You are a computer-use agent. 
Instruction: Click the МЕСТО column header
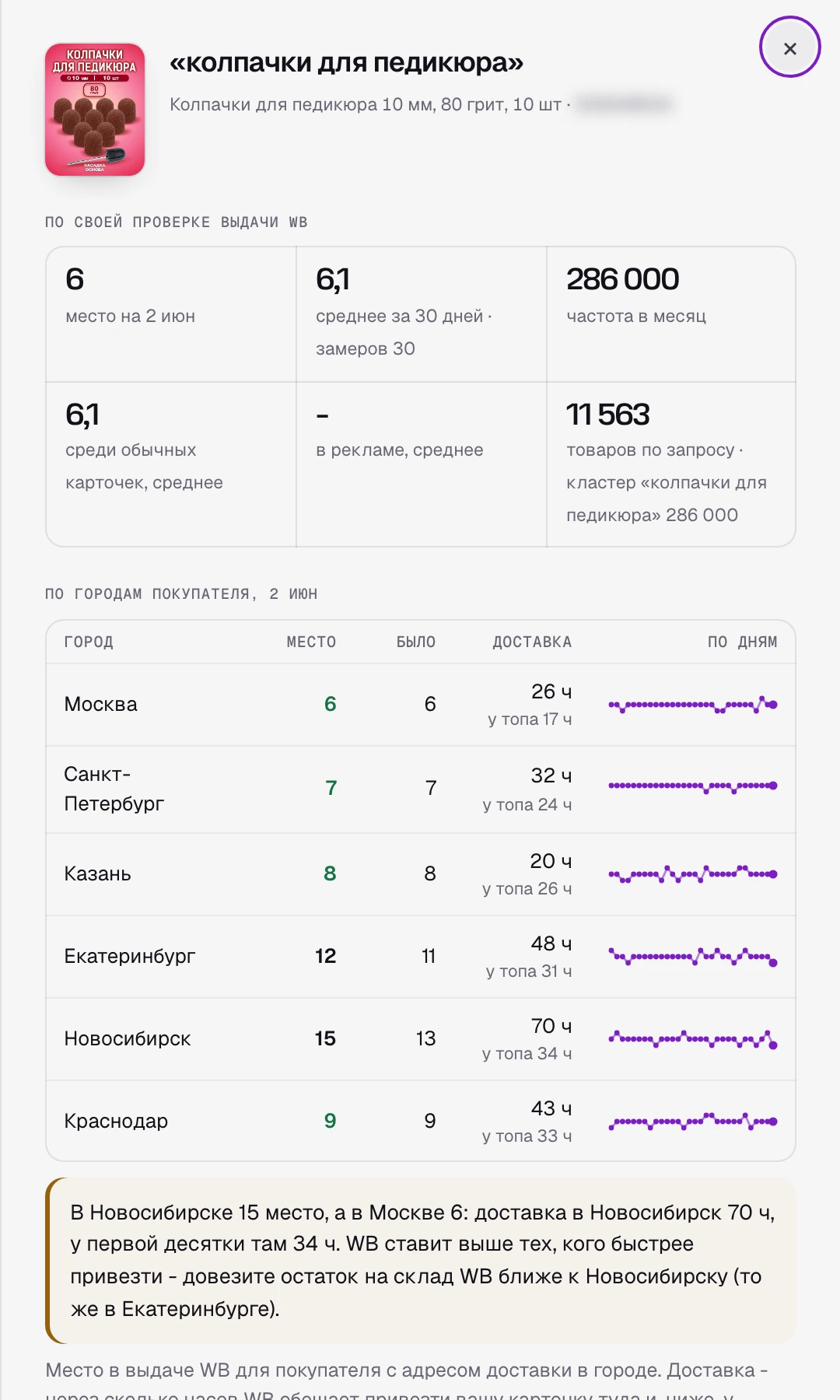[311, 642]
